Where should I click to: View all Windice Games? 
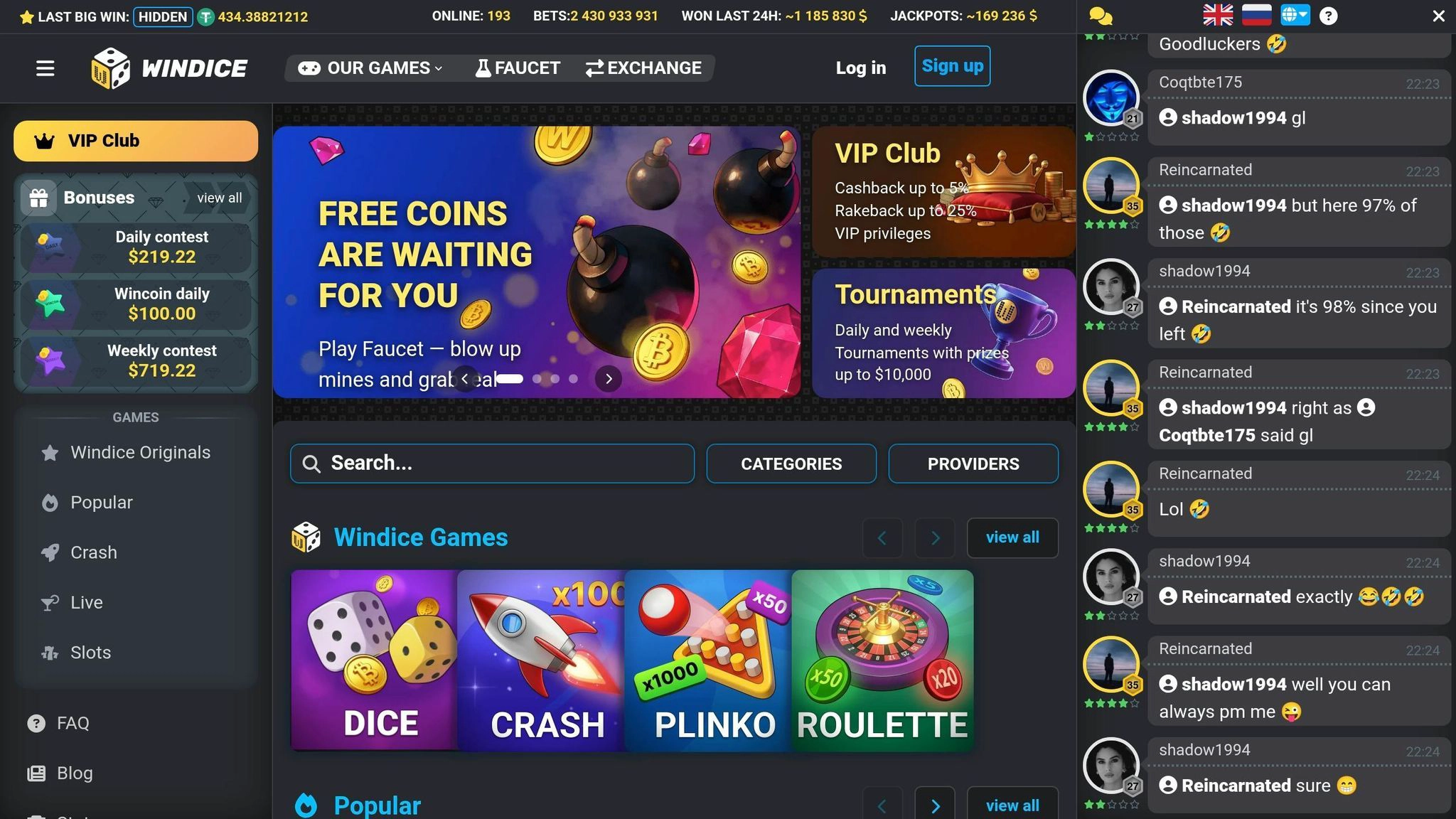point(1012,538)
